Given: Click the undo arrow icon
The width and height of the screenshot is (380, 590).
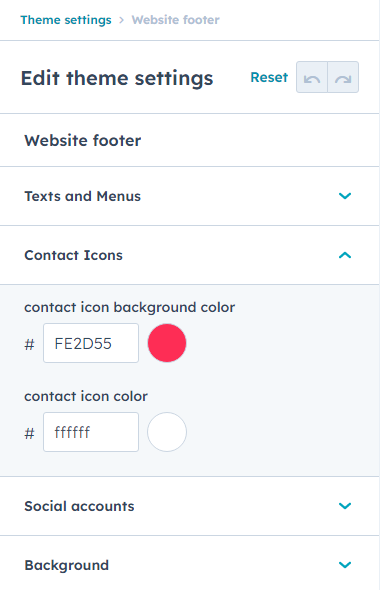Looking at the screenshot, I should (312, 78).
